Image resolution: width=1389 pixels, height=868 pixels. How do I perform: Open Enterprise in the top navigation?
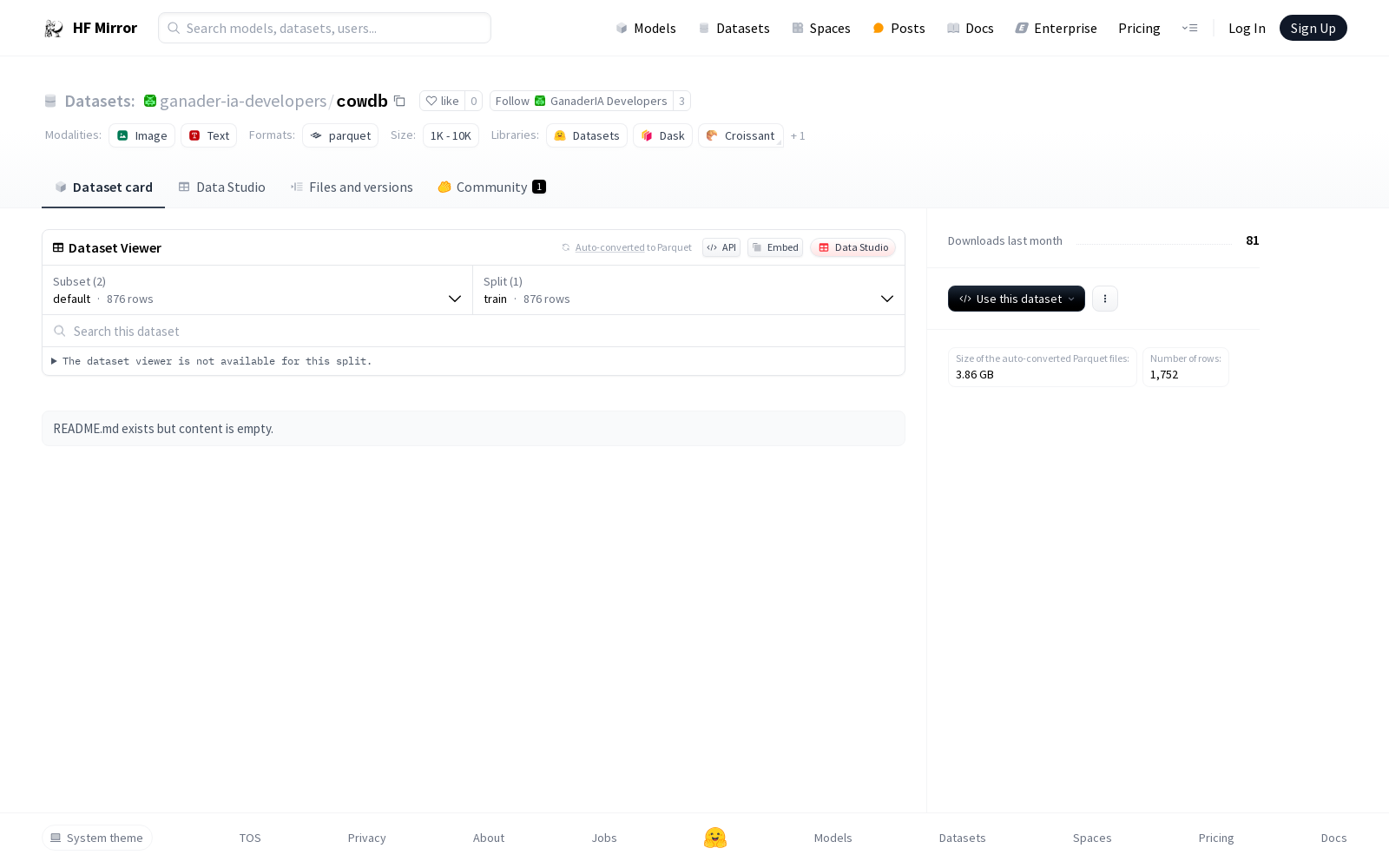1057,28
